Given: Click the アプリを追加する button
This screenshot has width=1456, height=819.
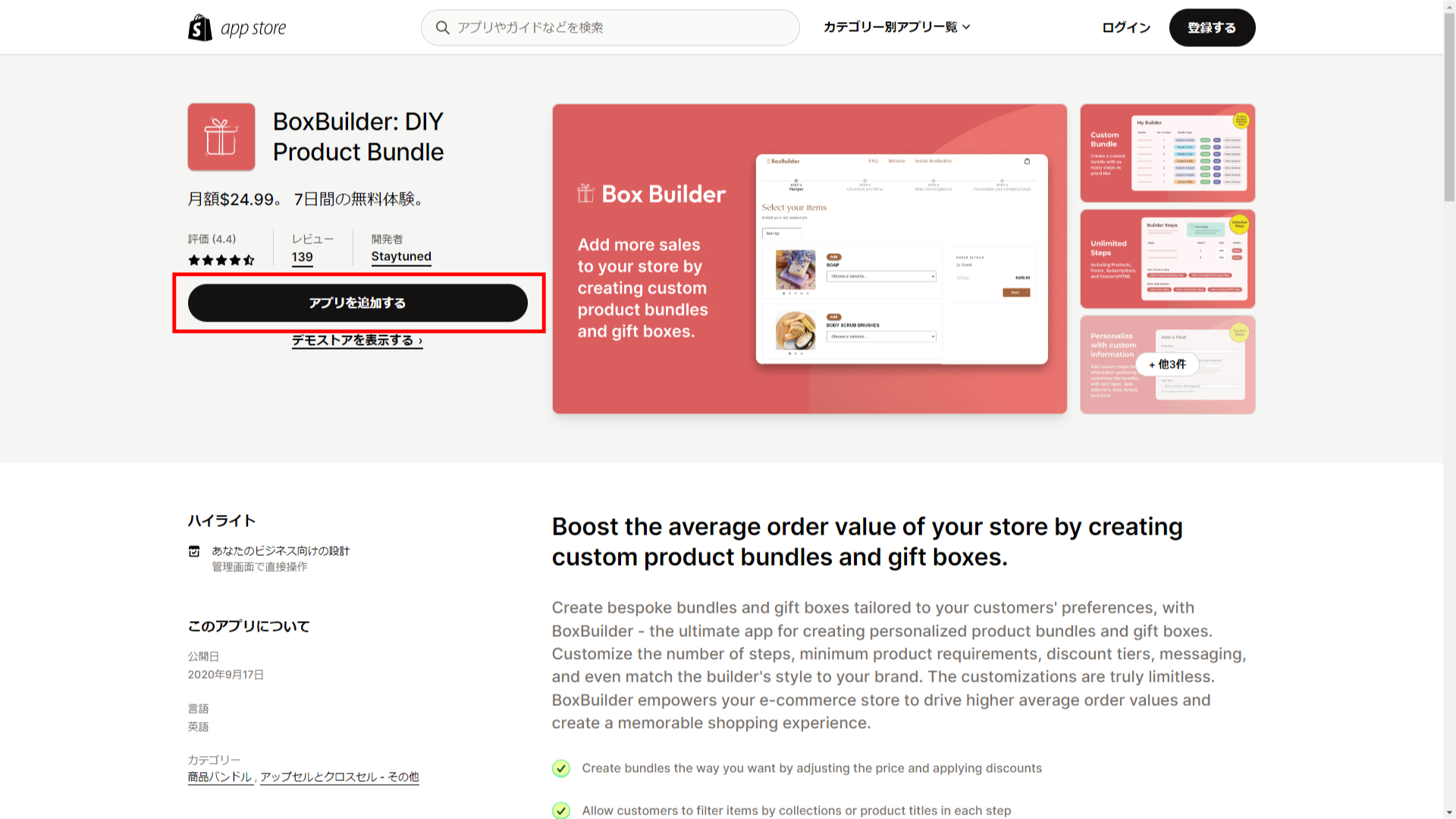Looking at the screenshot, I should tap(358, 303).
